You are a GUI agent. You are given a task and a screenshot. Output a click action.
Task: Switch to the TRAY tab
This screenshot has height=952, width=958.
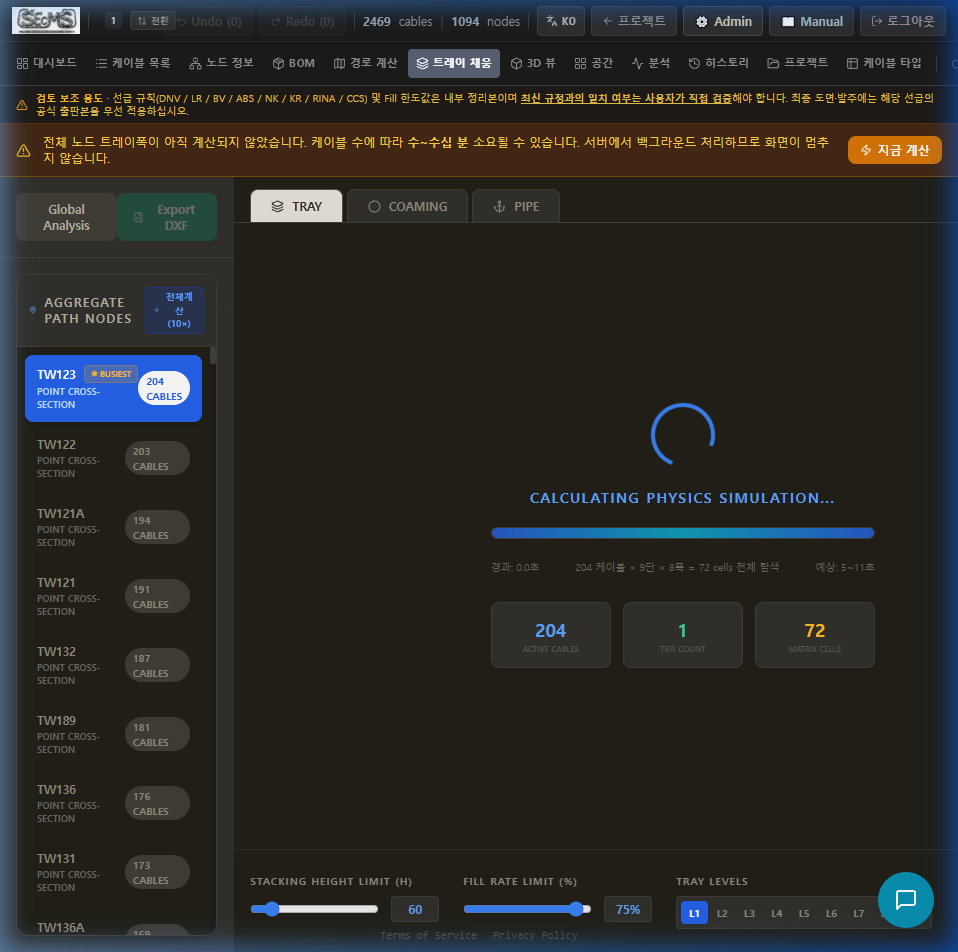point(296,207)
